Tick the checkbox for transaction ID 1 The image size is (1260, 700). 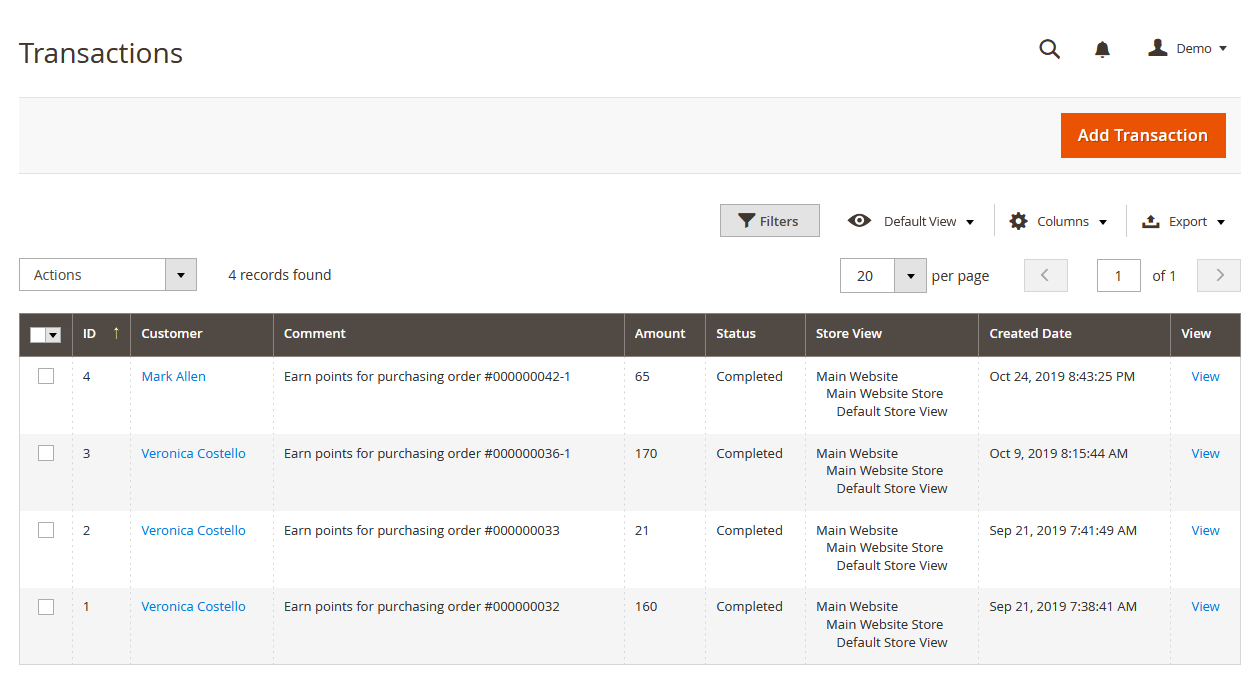click(x=46, y=606)
